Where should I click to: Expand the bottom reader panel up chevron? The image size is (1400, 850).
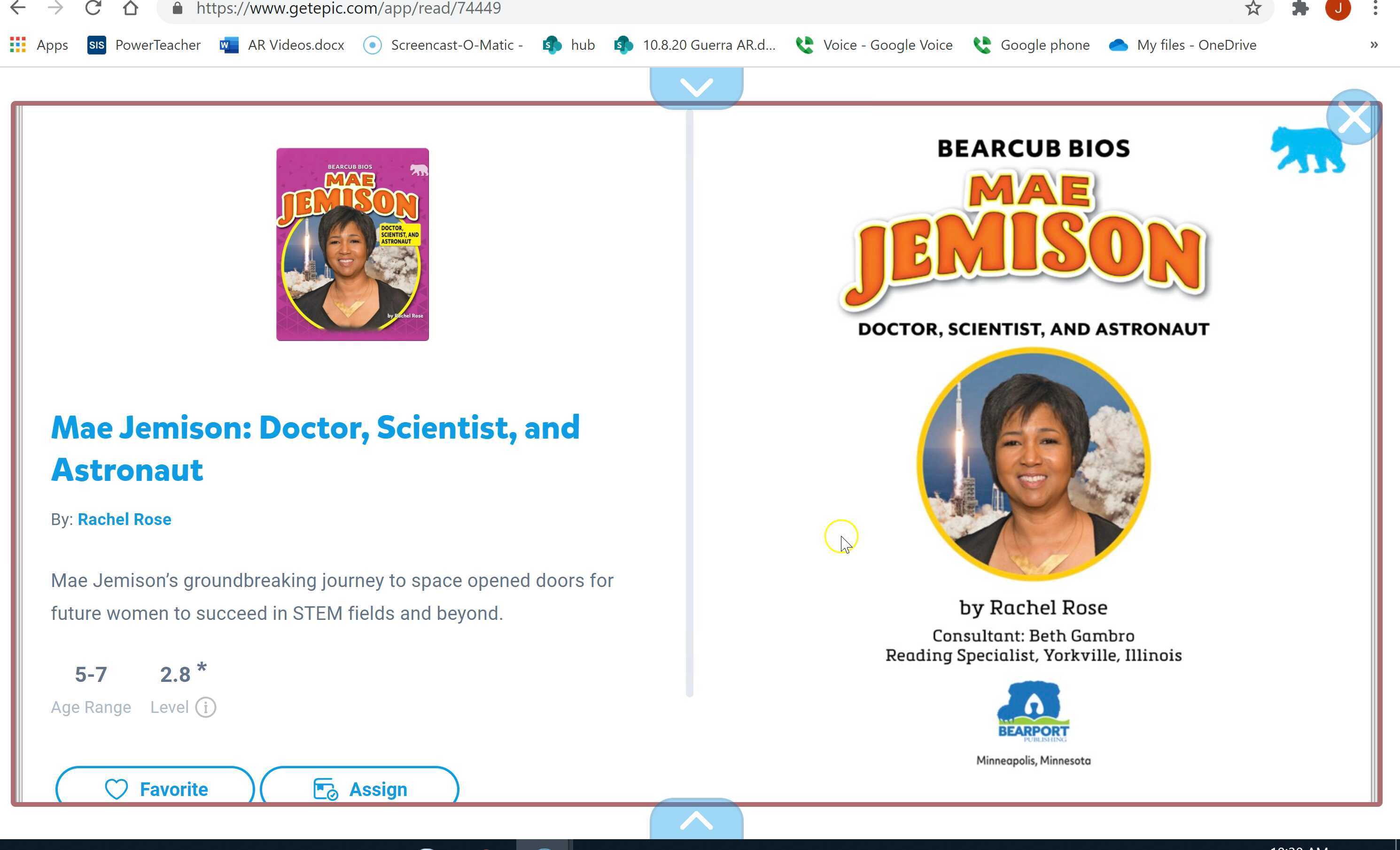click(697, 819)
